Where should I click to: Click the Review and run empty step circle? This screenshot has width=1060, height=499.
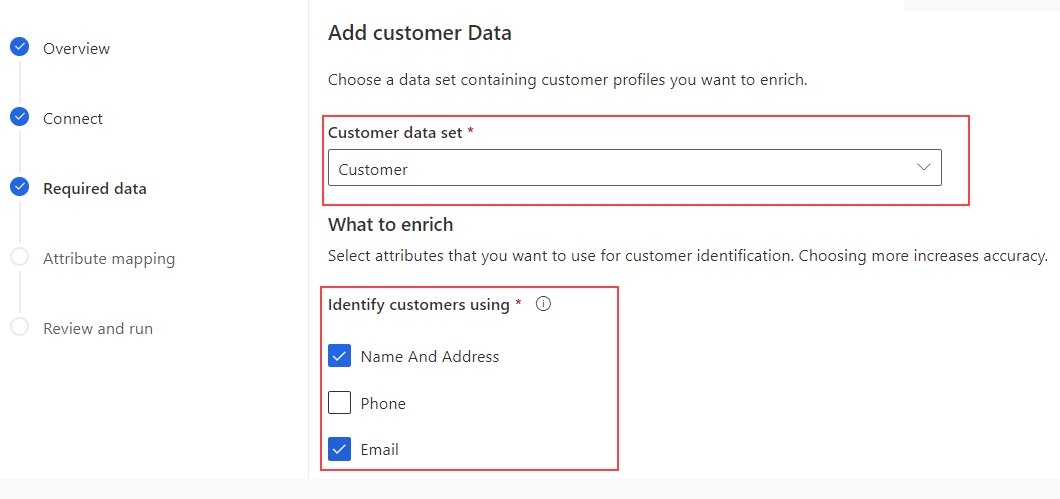pyautogui.click(x=19, y=327)
